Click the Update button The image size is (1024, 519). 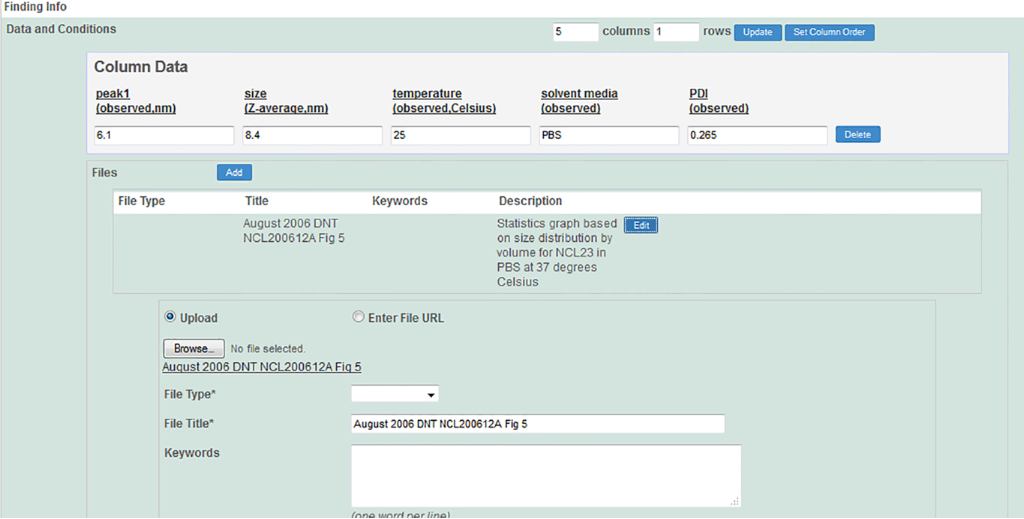click(757, 32)
